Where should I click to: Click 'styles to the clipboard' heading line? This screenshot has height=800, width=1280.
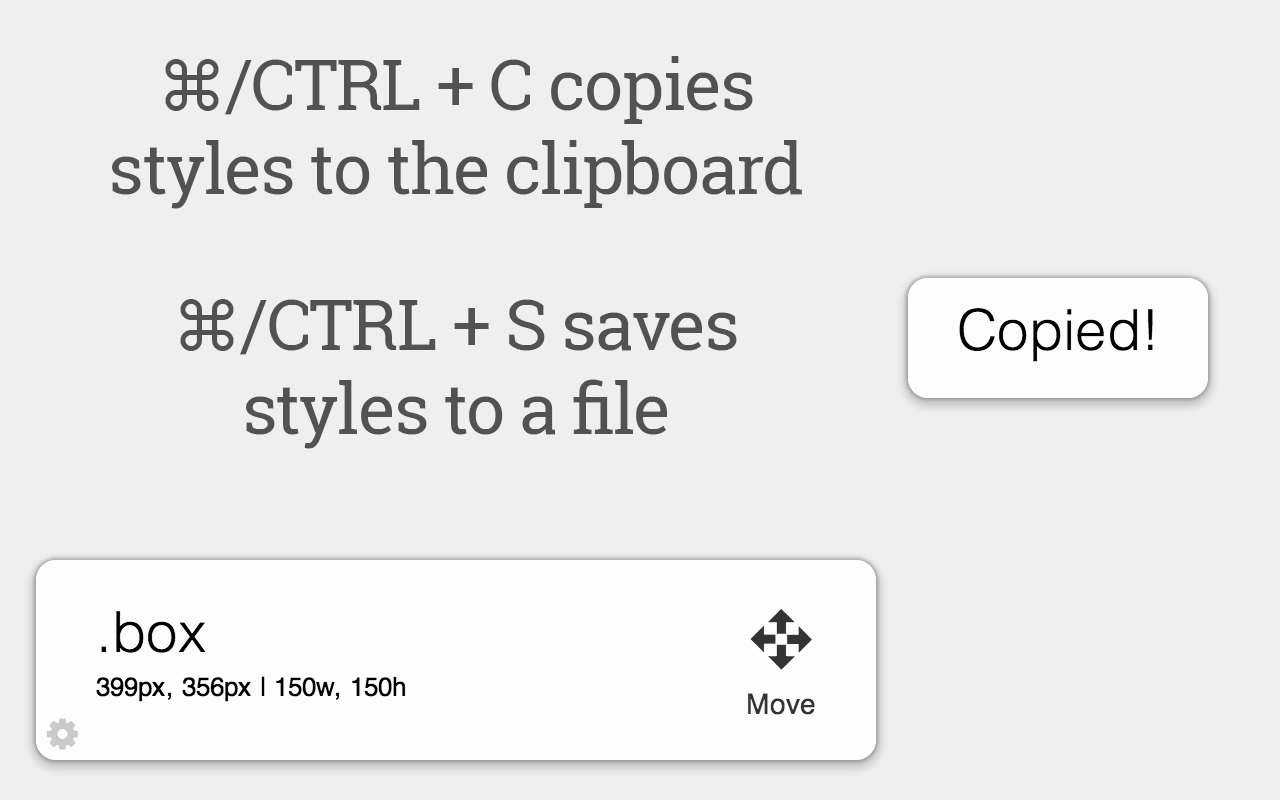(x=456, y=168)
